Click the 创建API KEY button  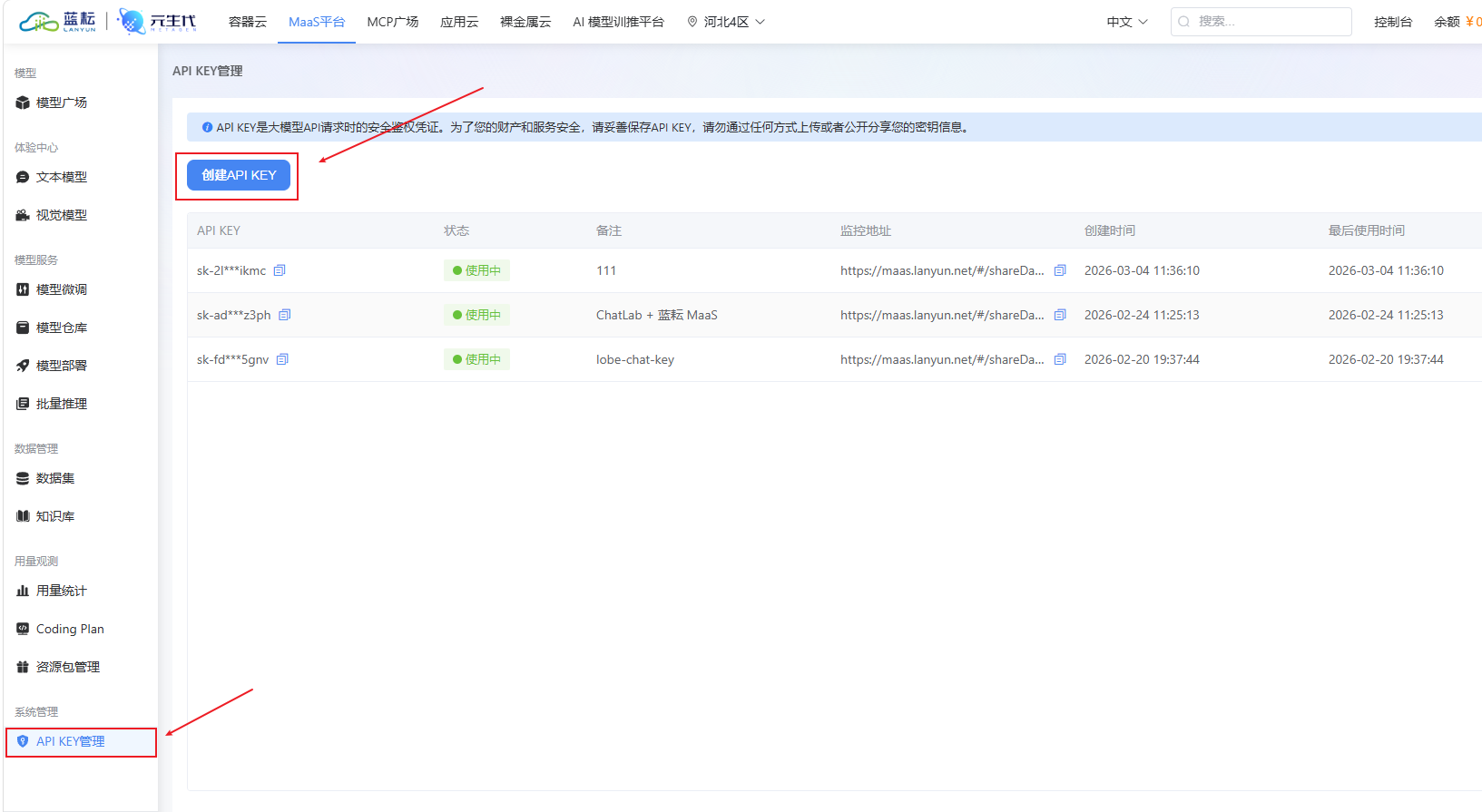(x=239, y=175)
